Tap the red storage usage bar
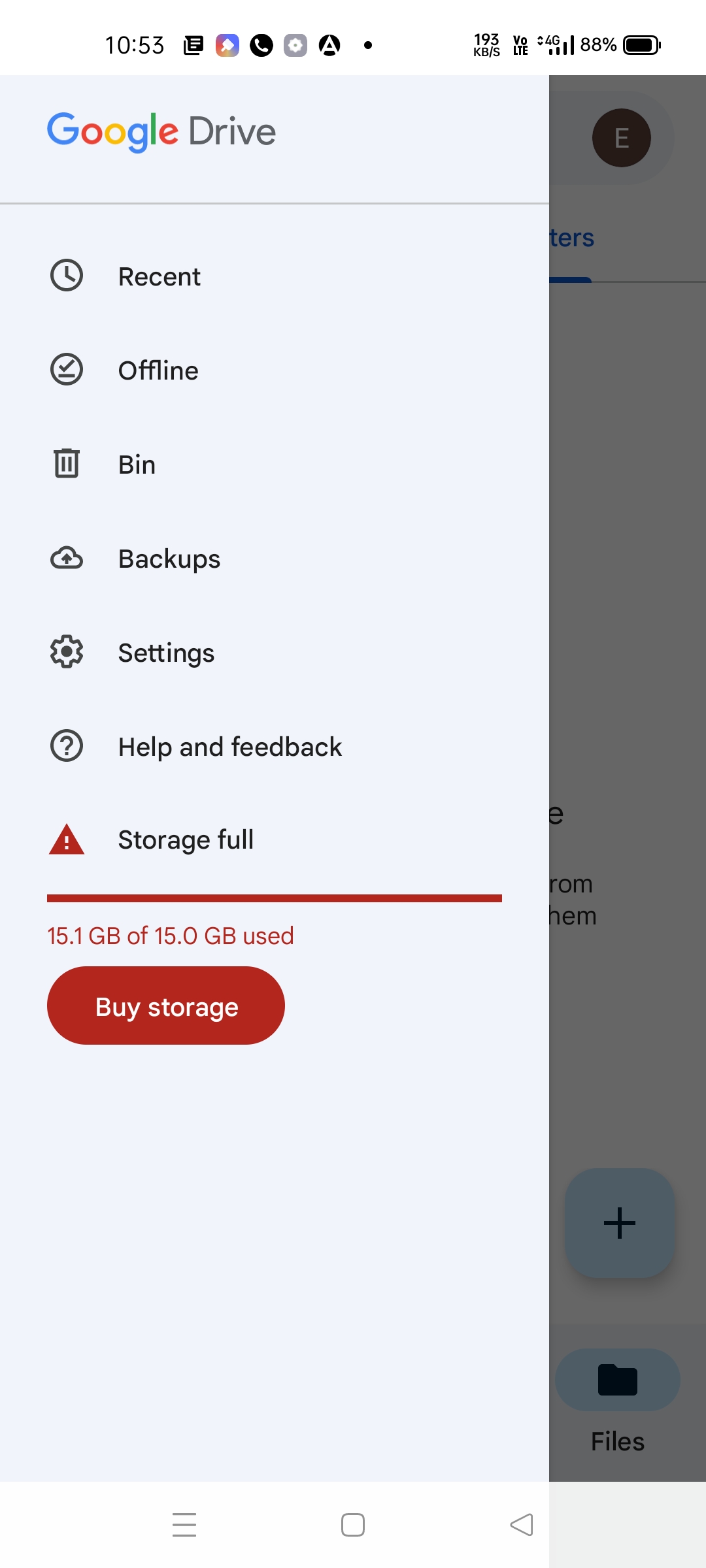This screenshot has height=1568, width=706. coord(275,898)
